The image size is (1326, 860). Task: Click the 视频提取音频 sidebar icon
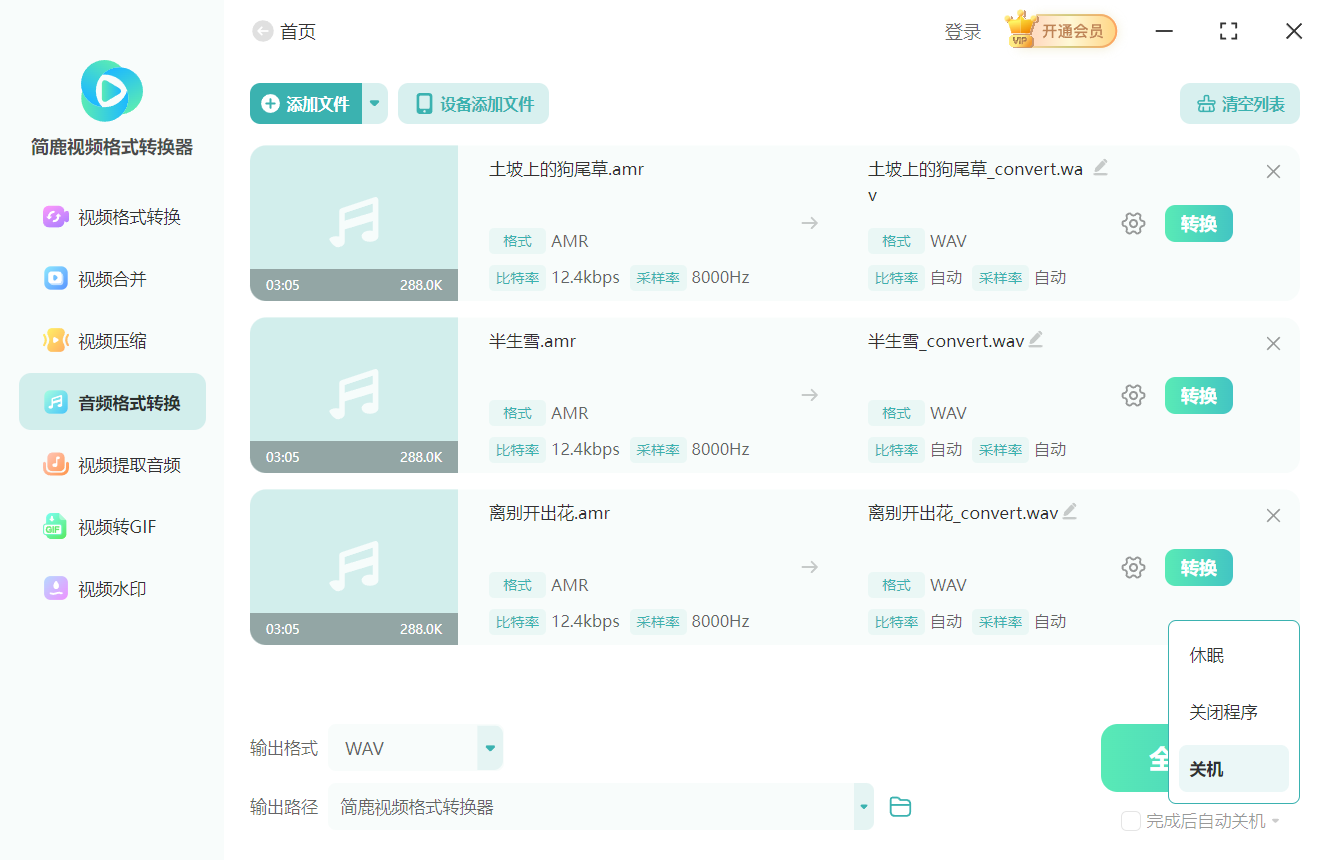point(55,465)
